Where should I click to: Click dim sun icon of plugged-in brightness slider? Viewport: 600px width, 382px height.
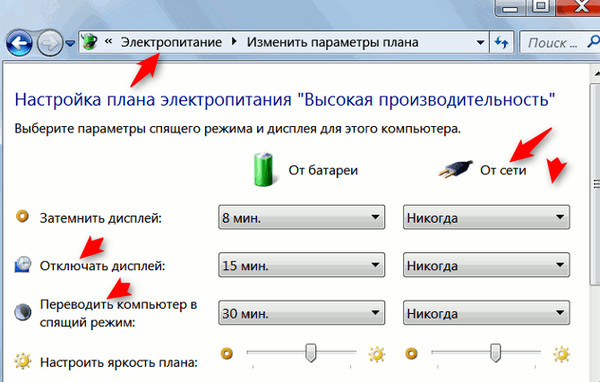point(412,353)
